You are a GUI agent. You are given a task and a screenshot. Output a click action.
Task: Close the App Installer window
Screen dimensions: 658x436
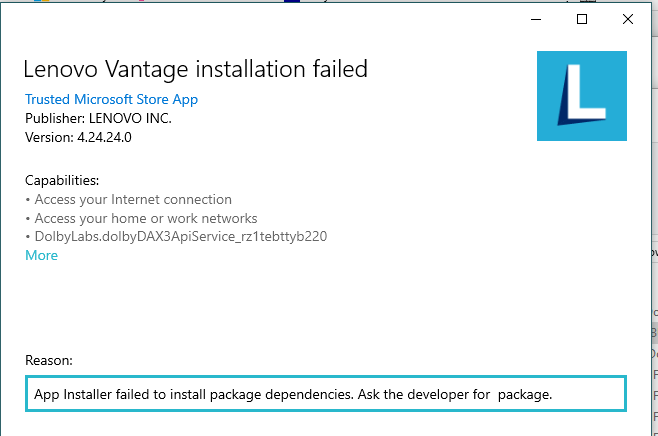click(x=627, y=19)
